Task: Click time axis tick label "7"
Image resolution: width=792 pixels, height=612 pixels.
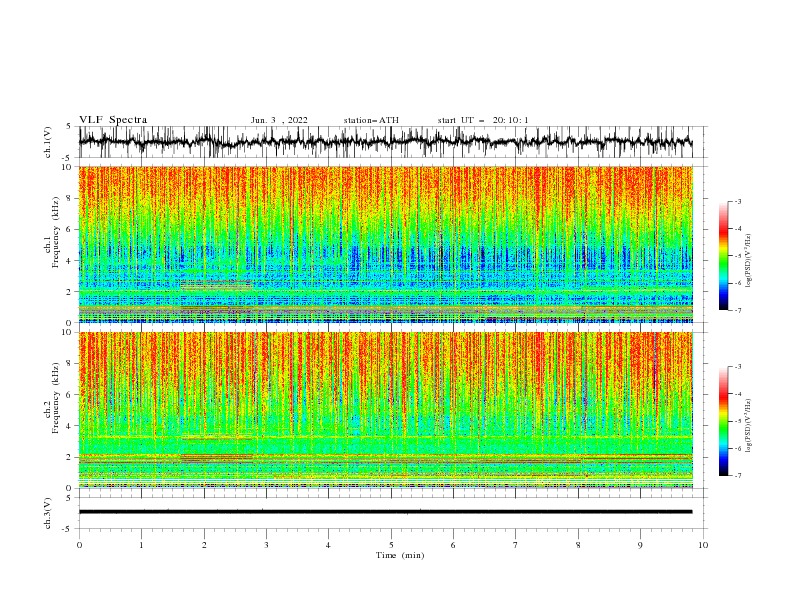Action: click(516, 545)
